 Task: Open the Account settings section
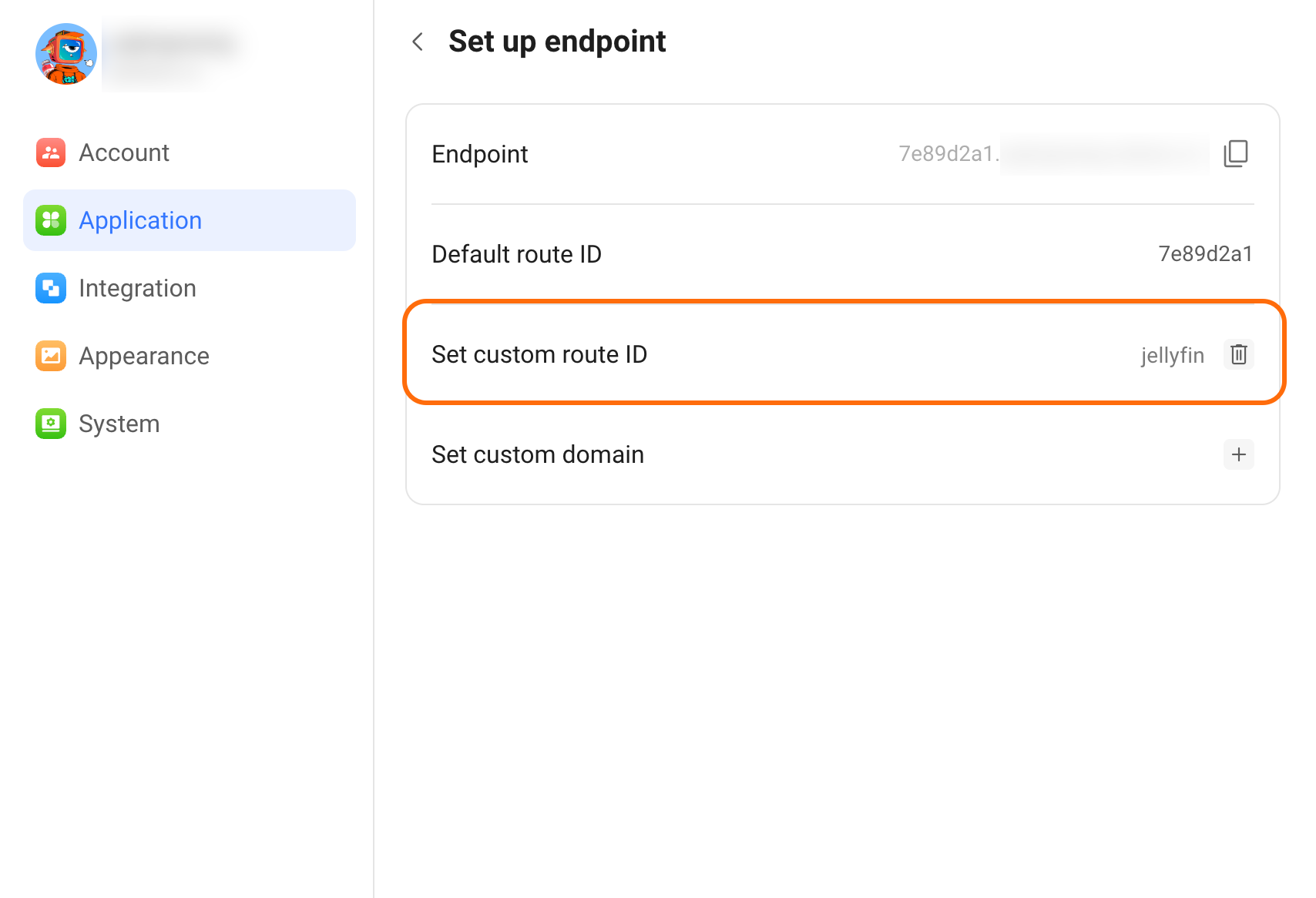coord(190,152)
